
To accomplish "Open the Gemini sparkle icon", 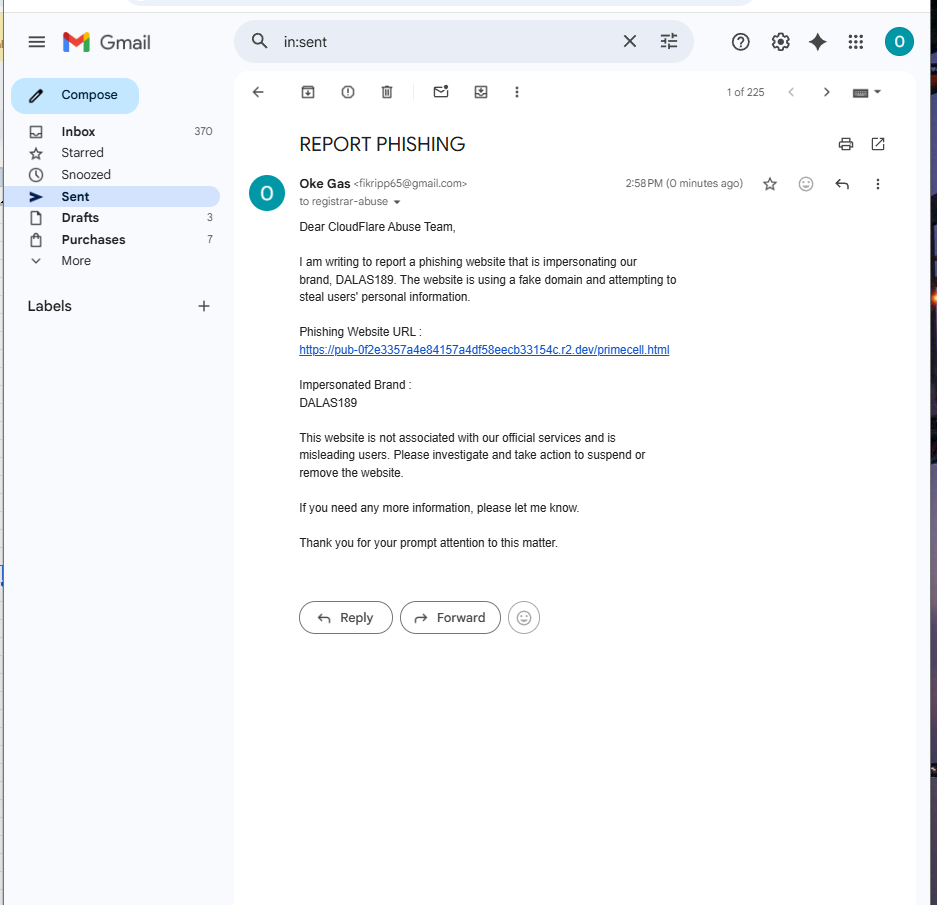I will tap(817, 42).
